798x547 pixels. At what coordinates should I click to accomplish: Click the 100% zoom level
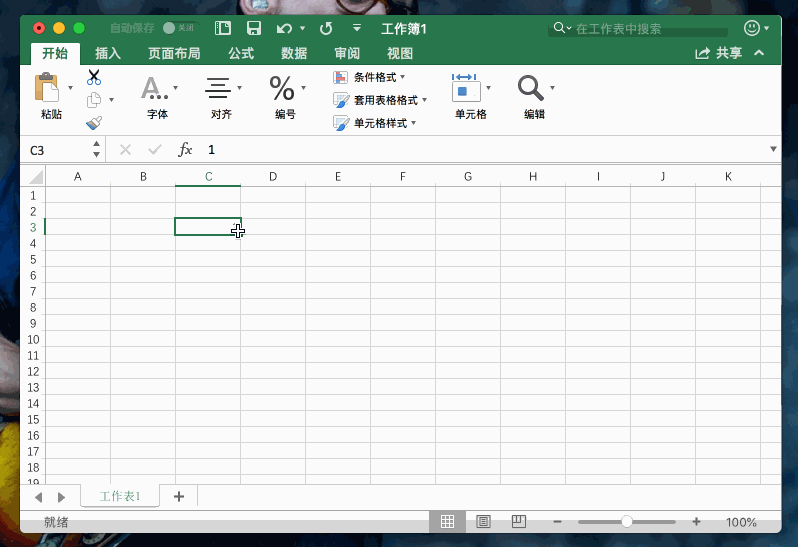click(x=741, y=522)
